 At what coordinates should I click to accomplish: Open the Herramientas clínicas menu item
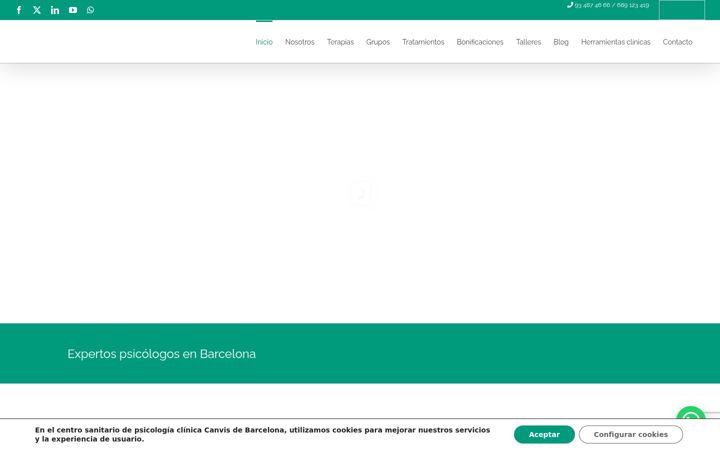[615, 42]
